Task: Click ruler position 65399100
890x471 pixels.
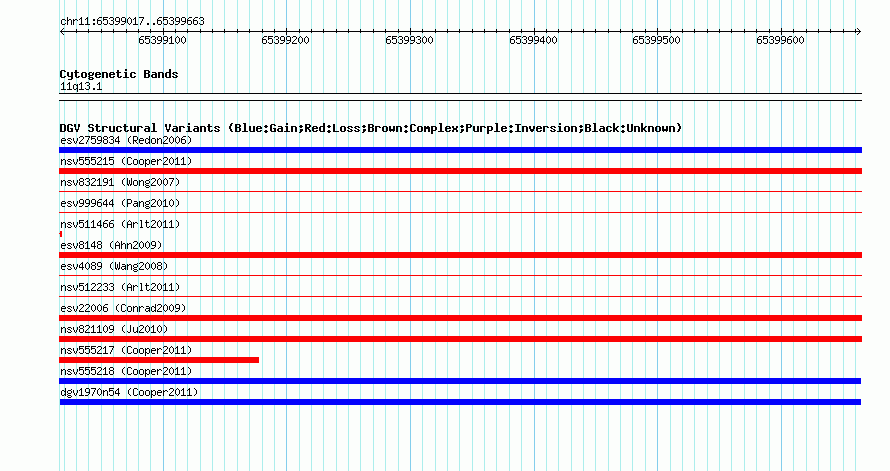Action: [x=162, y=40]
